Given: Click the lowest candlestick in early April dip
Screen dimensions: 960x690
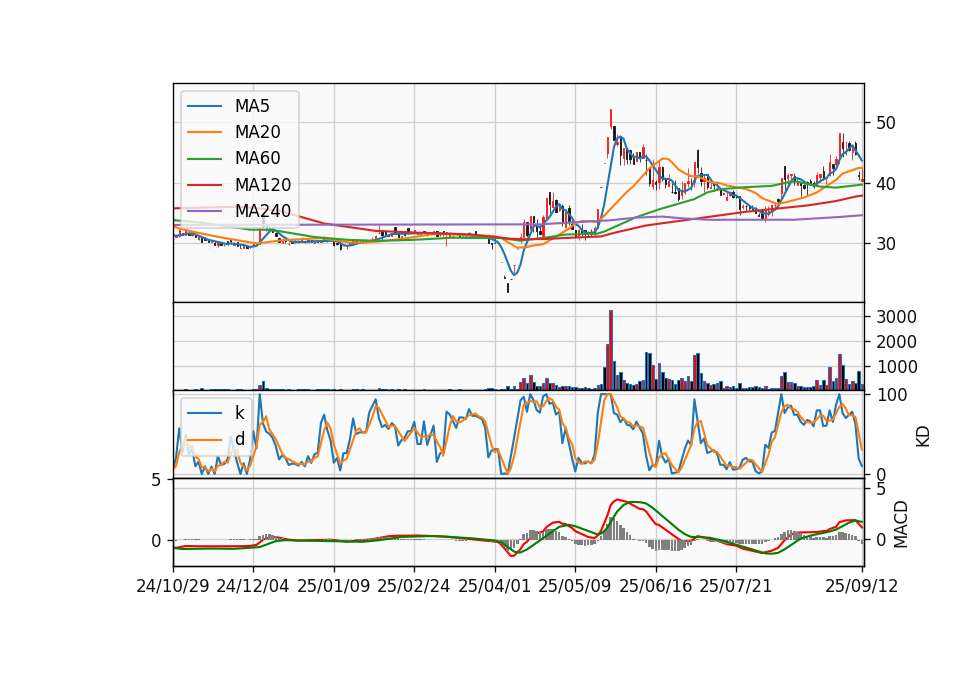Looking at the screenshot, I should point(508,287).
